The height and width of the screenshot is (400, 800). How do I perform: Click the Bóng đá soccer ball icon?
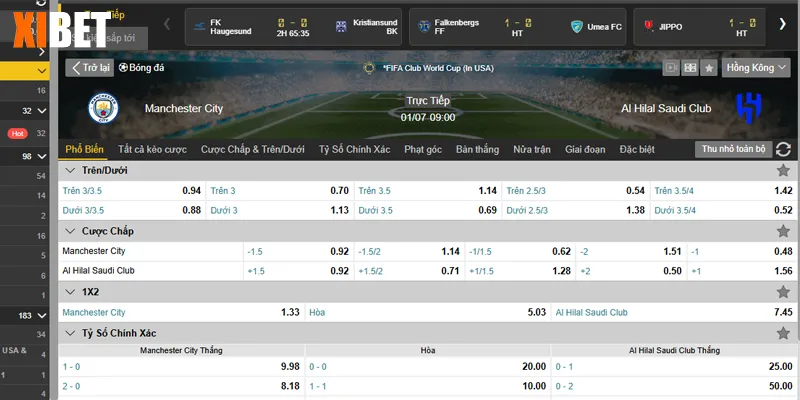click(124, 68)
